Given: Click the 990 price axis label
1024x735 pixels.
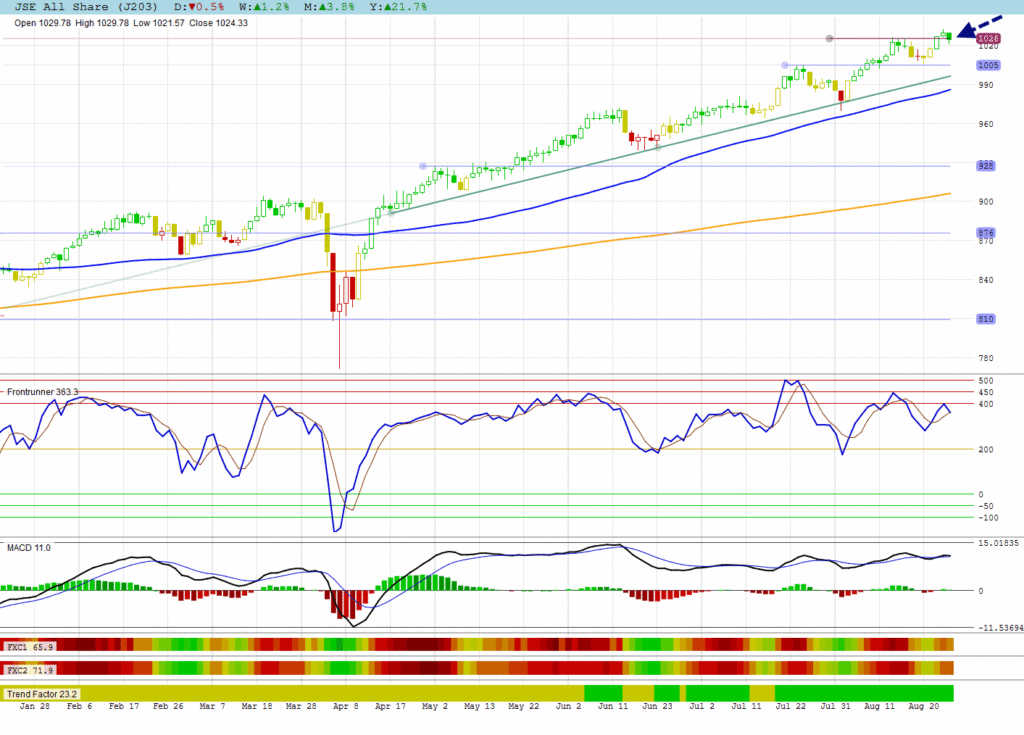Looking at the screenshot, I should [x=985, y=85].
